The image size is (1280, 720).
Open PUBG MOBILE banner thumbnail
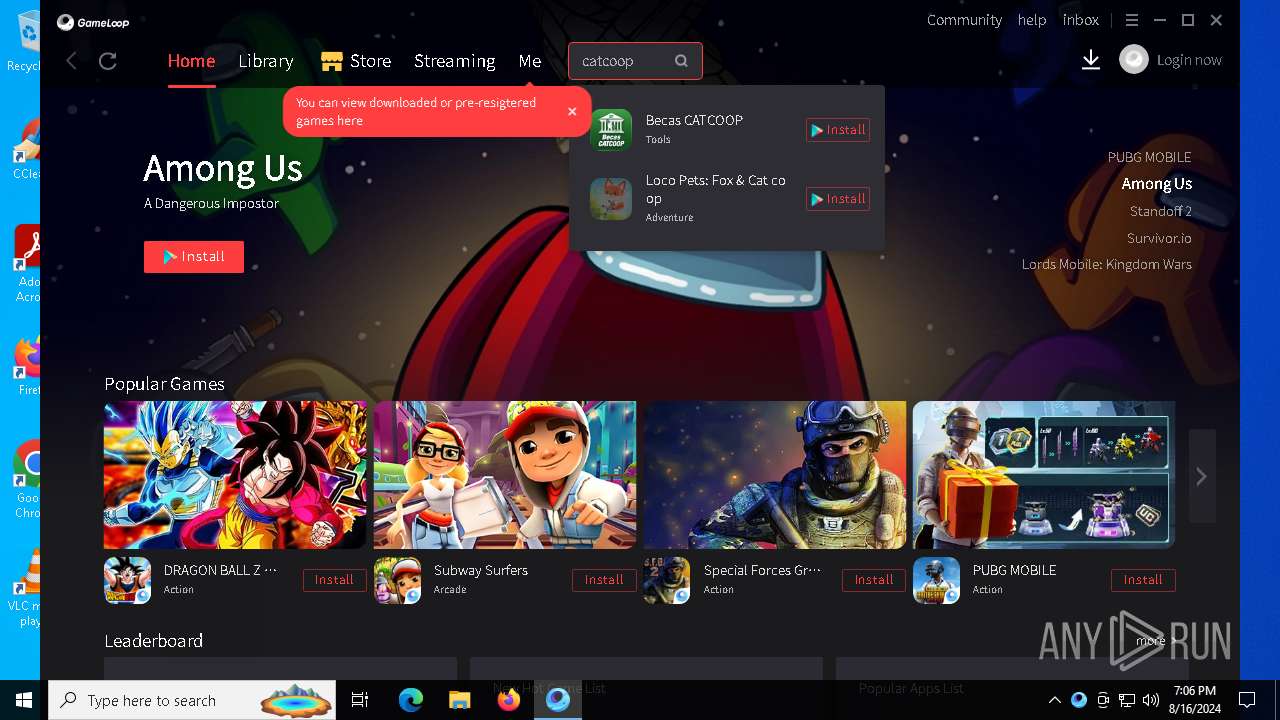(1044, 475)
